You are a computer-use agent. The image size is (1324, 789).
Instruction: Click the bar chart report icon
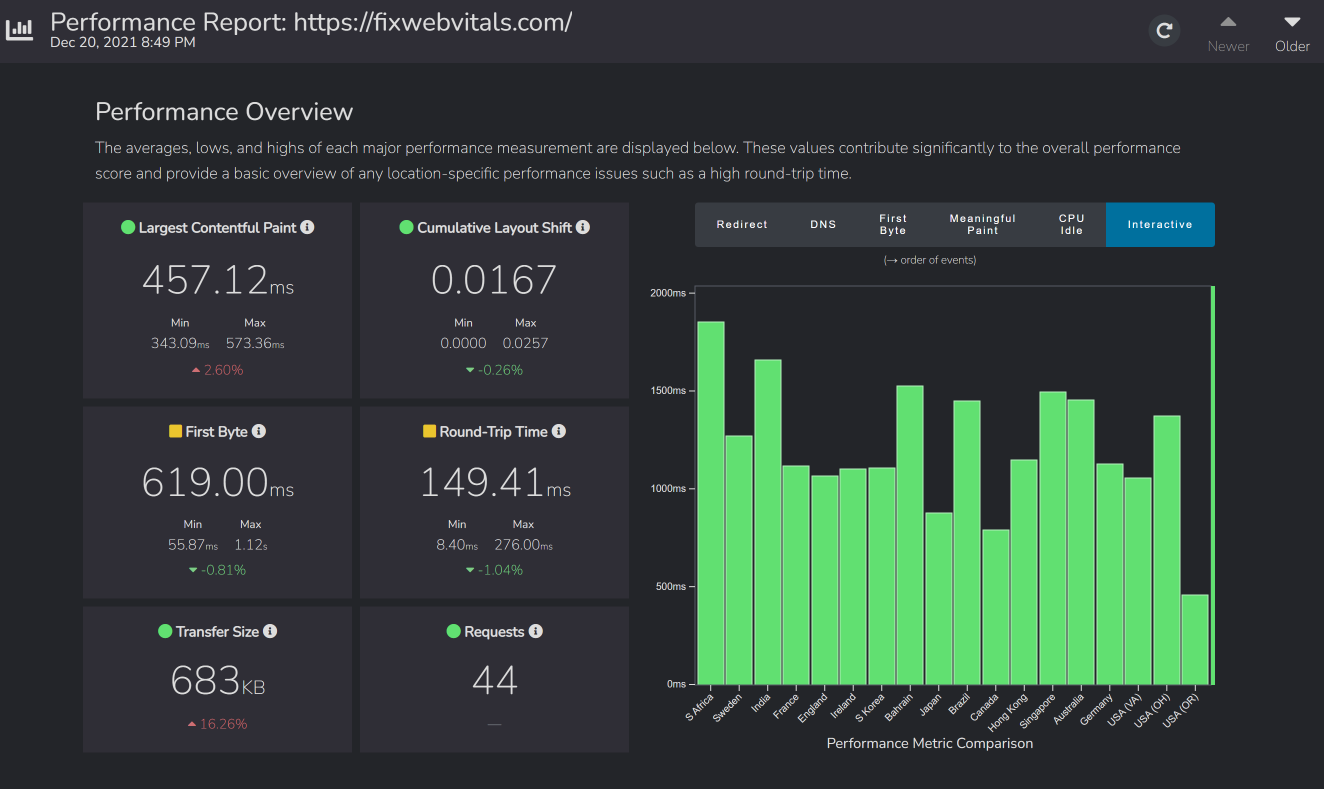pyautogui.click(x=19, y=30)
